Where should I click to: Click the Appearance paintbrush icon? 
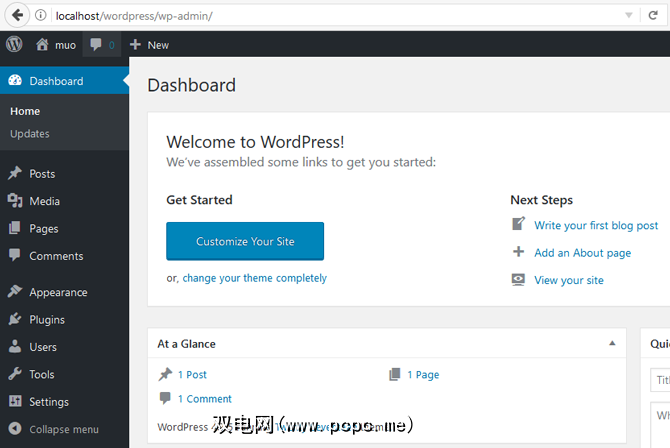click(14, 293)
